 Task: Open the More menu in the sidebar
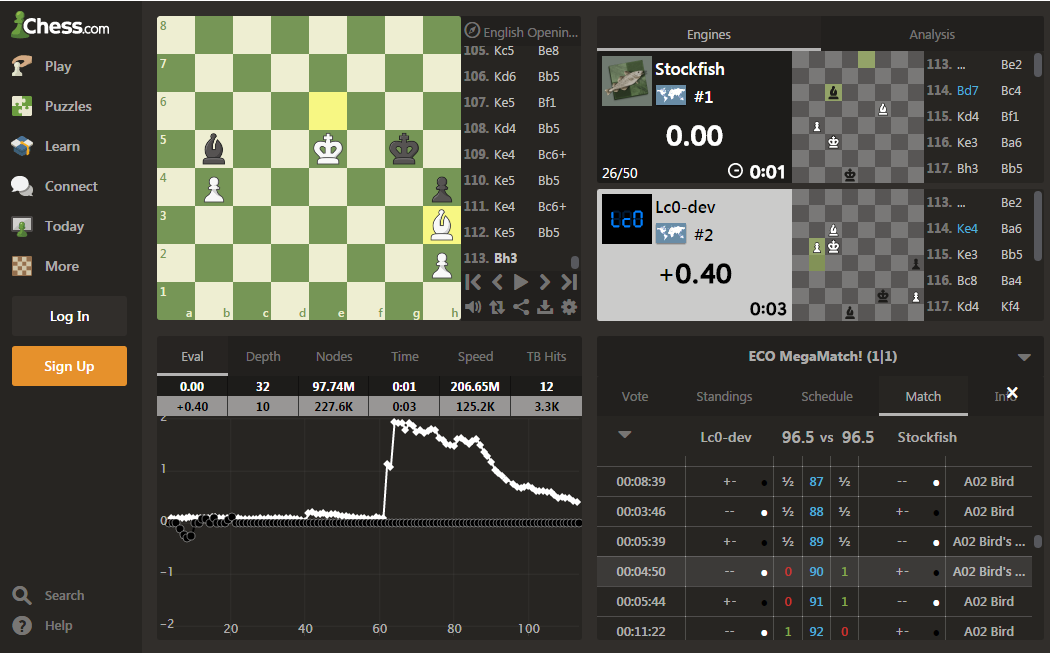point(61,266)
